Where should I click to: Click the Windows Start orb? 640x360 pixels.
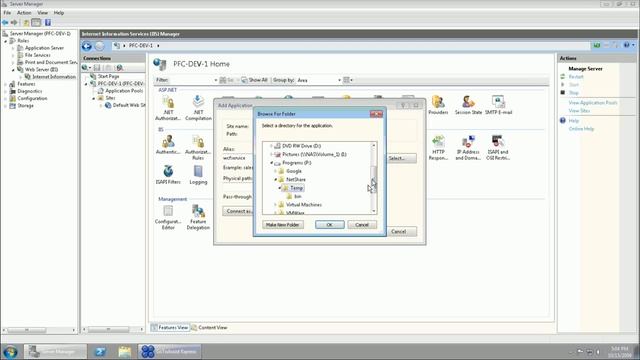(10, 351)
